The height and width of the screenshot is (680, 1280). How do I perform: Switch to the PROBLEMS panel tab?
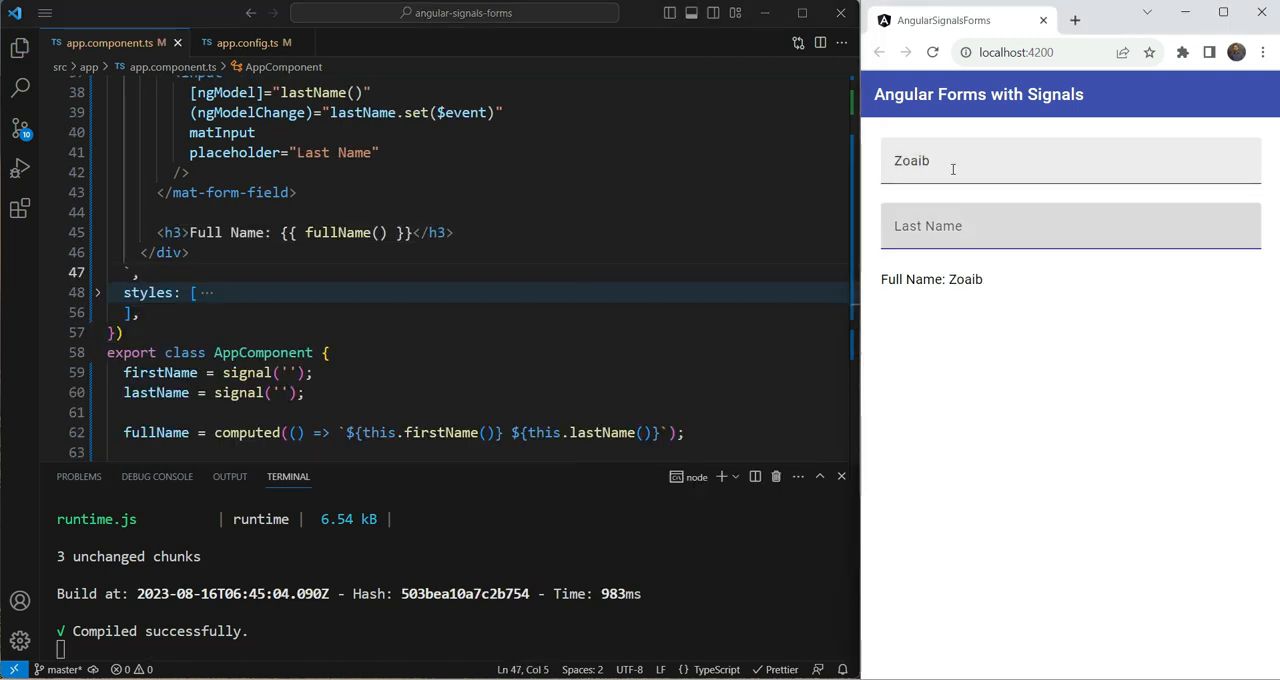[x=79, y=477]
